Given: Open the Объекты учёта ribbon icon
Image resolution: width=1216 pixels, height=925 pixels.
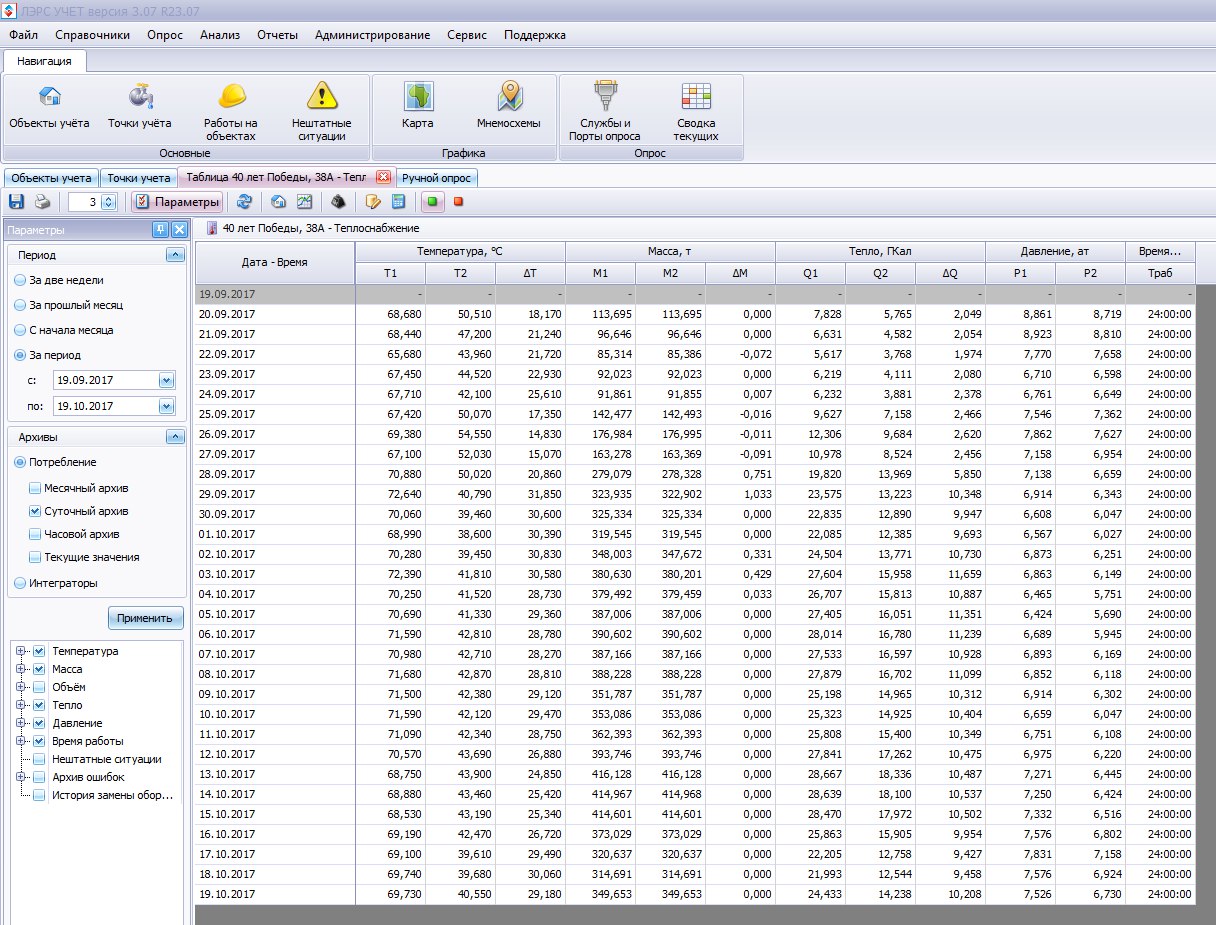Looking at the screenshot, I should click(49, 98).
